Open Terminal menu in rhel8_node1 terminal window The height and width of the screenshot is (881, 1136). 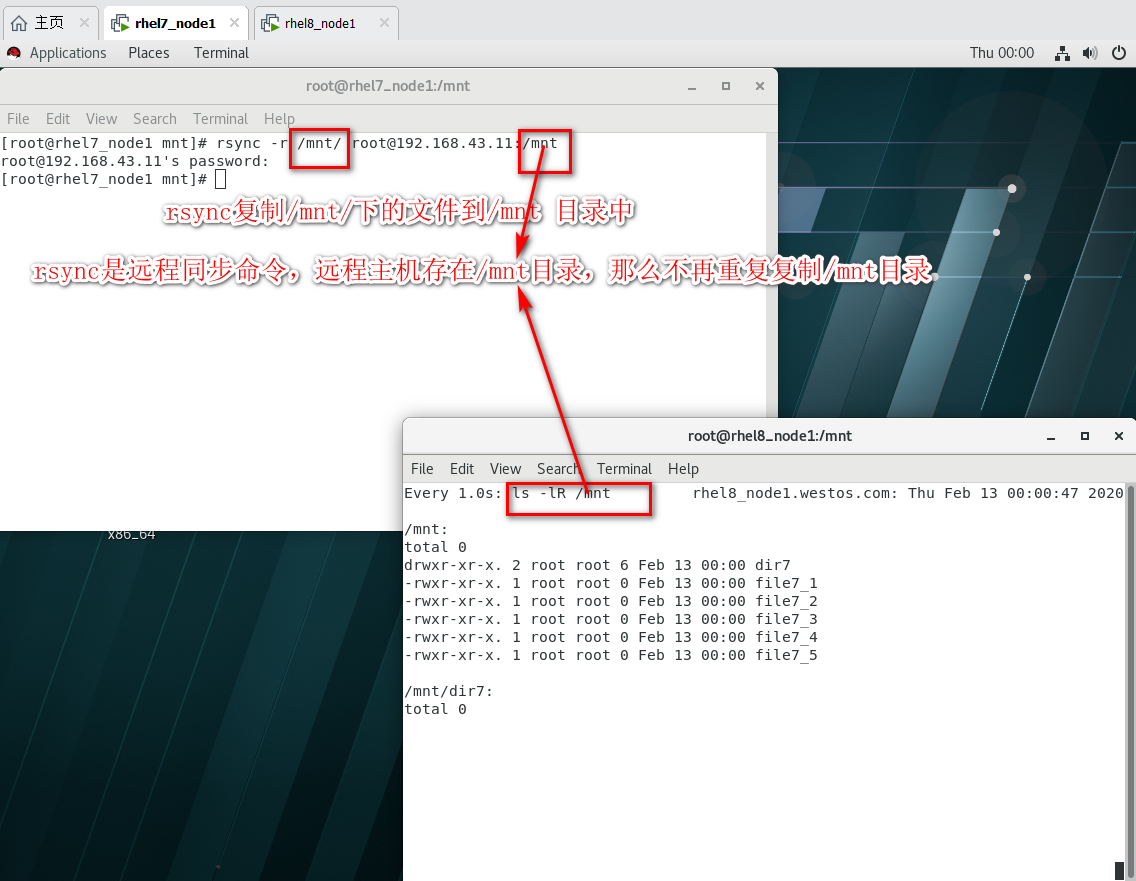(625, 469)
